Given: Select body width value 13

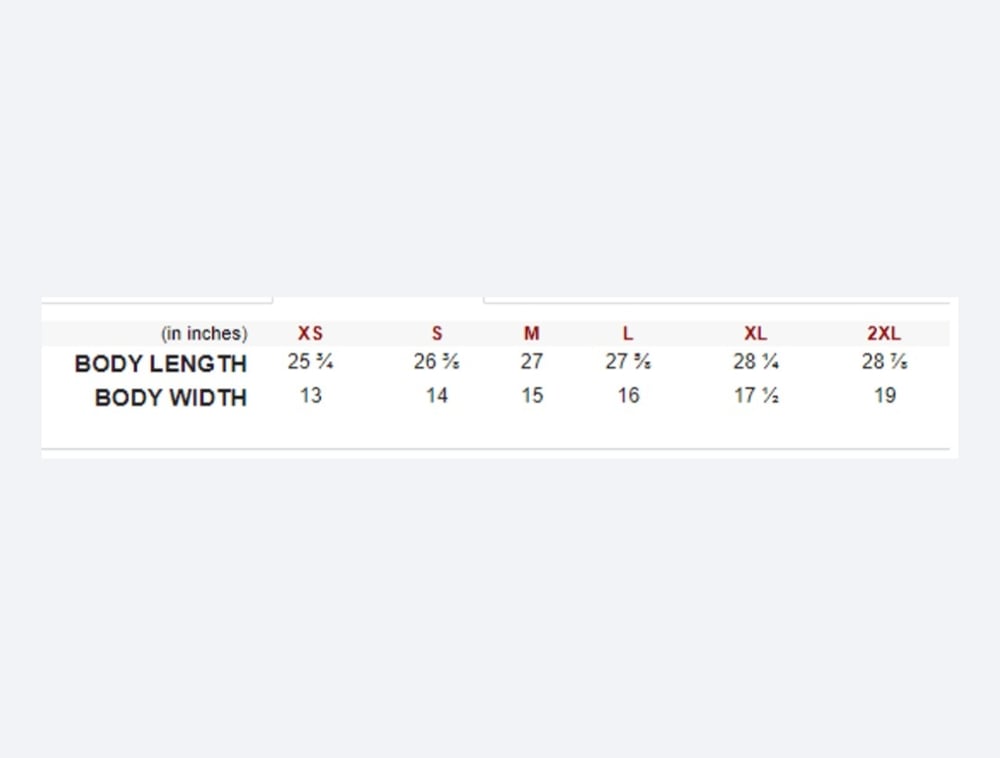Looking at the screenshot, I should (310, 396).
